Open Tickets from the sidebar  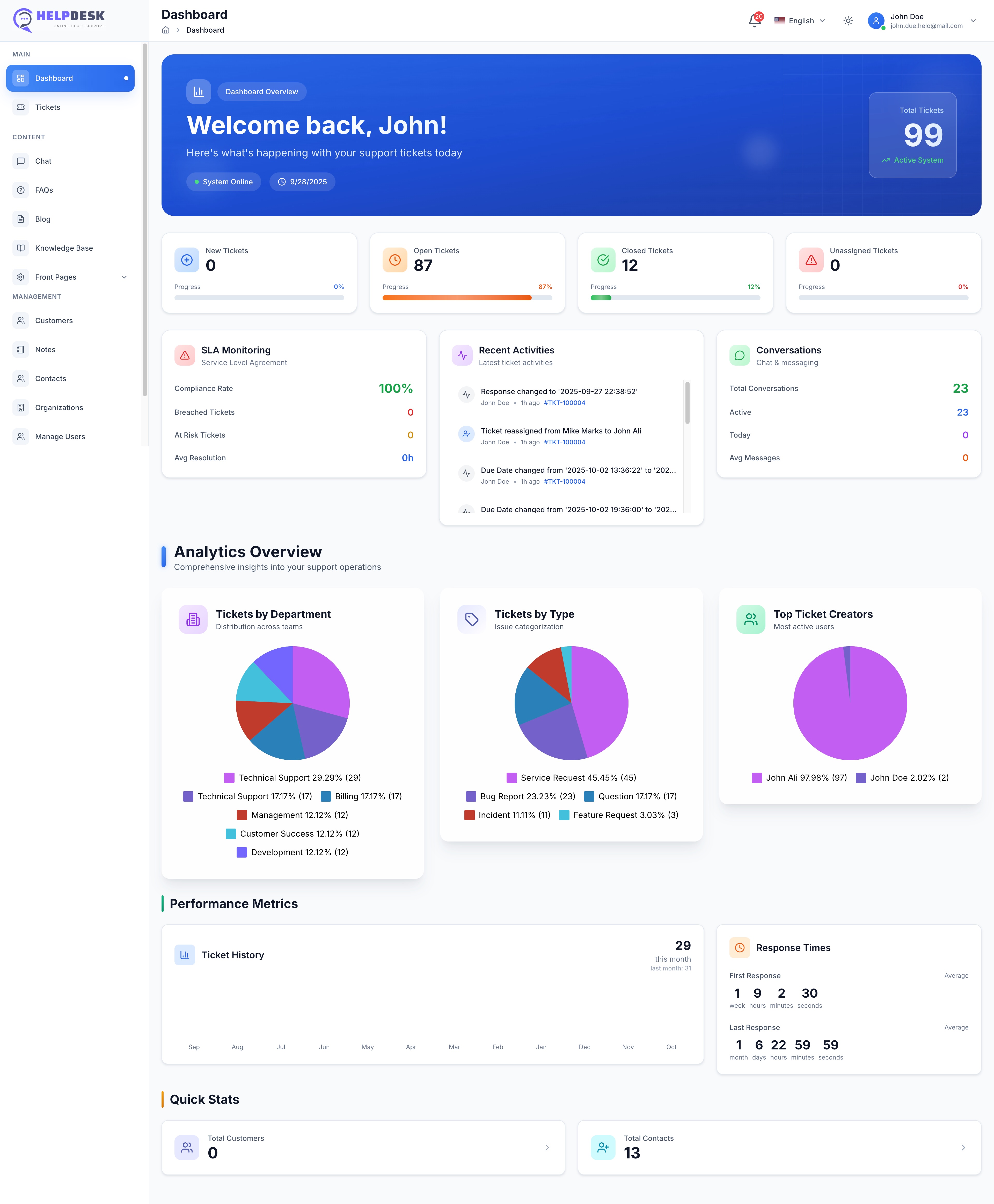tap(48, 107)
